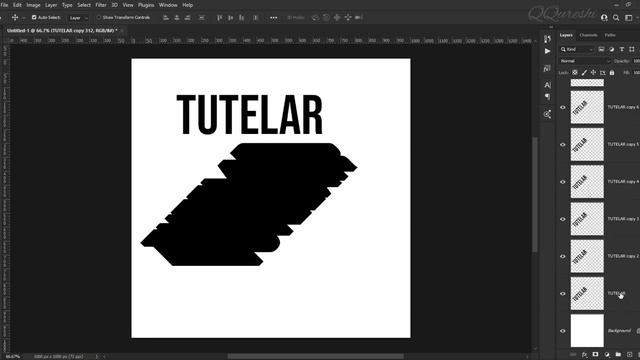Image resolution: width=640 pixels, height=360 pixels.
Task: Open the Libraries share icon in the dock
Action: (547, 114)
